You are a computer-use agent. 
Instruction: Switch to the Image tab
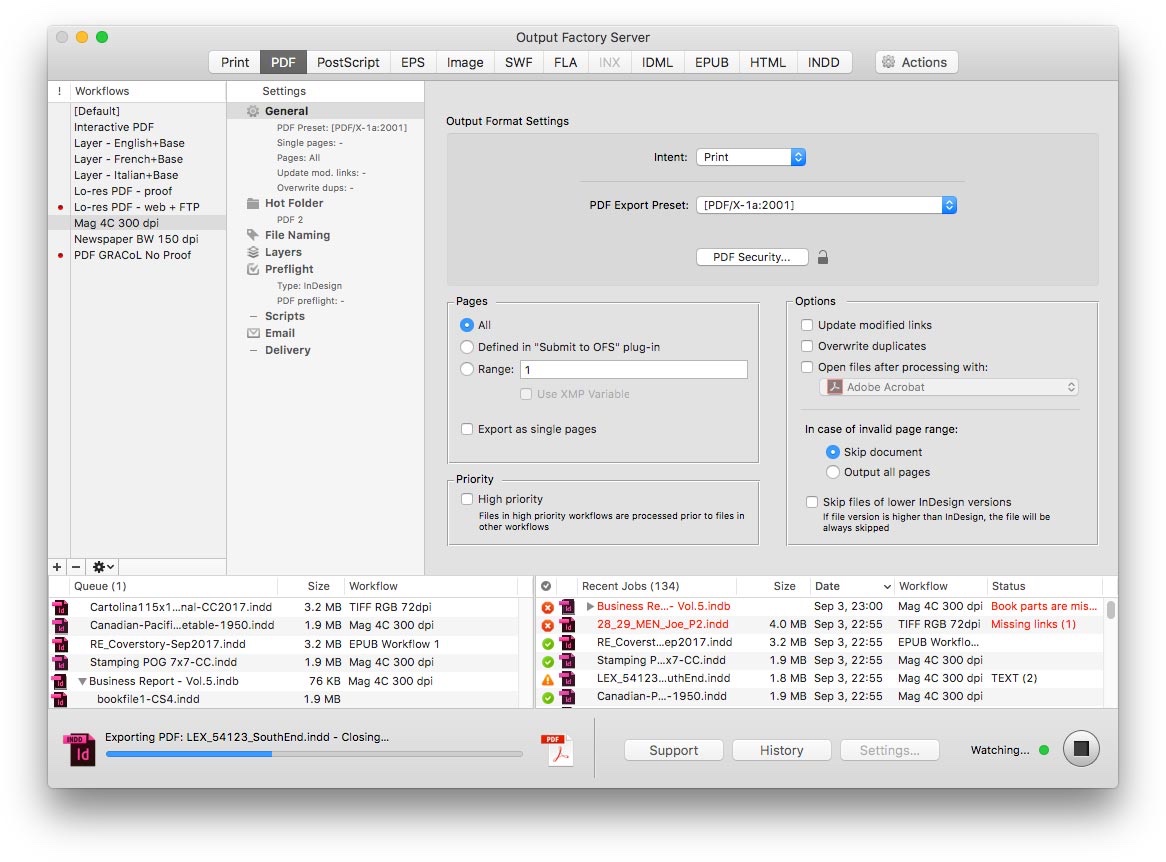[464, 61]
